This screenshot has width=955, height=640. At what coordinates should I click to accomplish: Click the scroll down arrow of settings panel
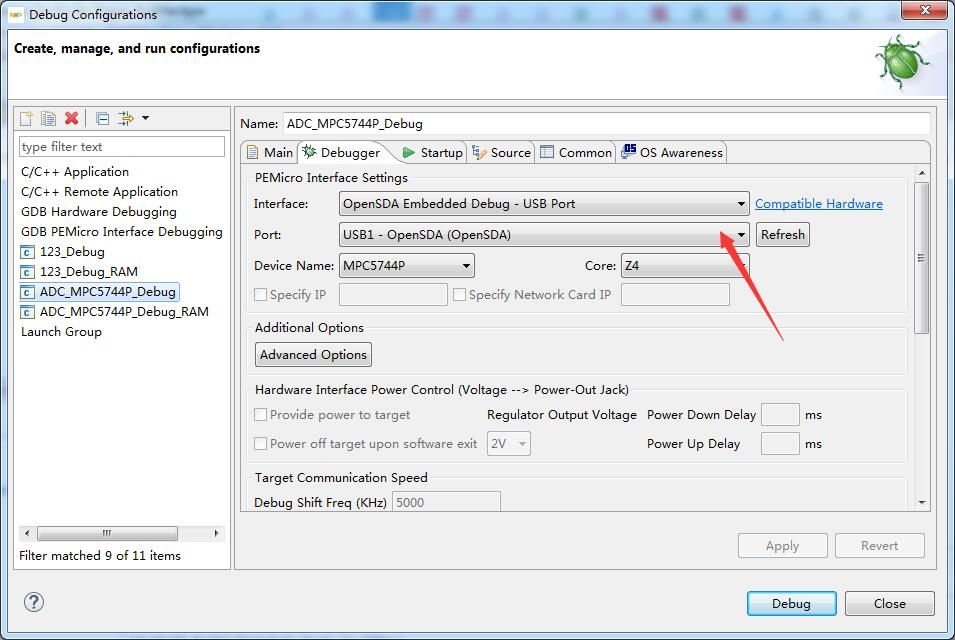[922, 502]
